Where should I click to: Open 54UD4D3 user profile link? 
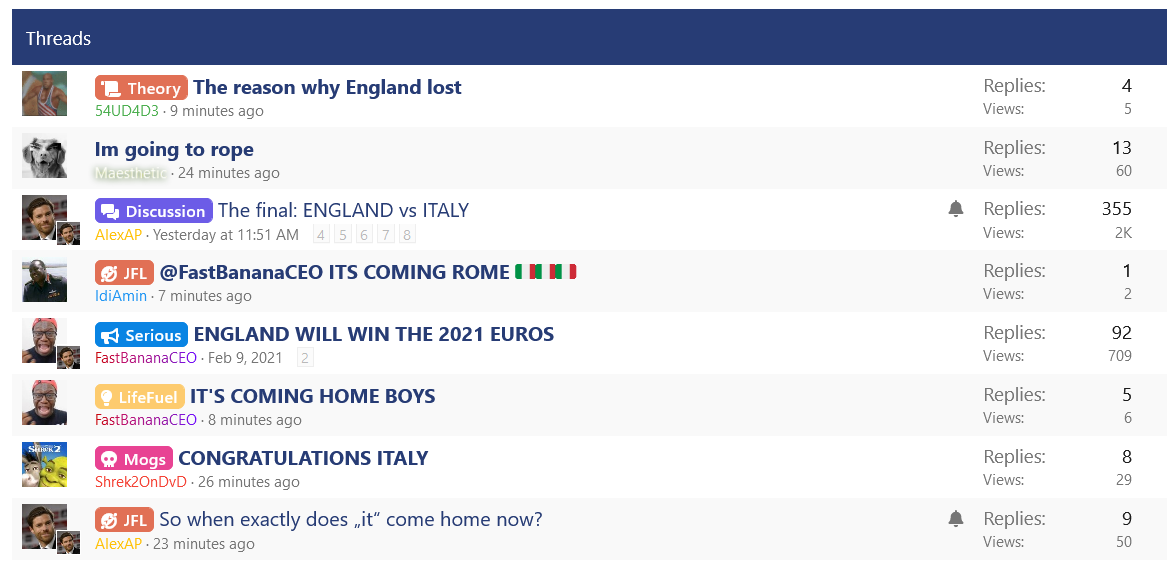[127, 111]
